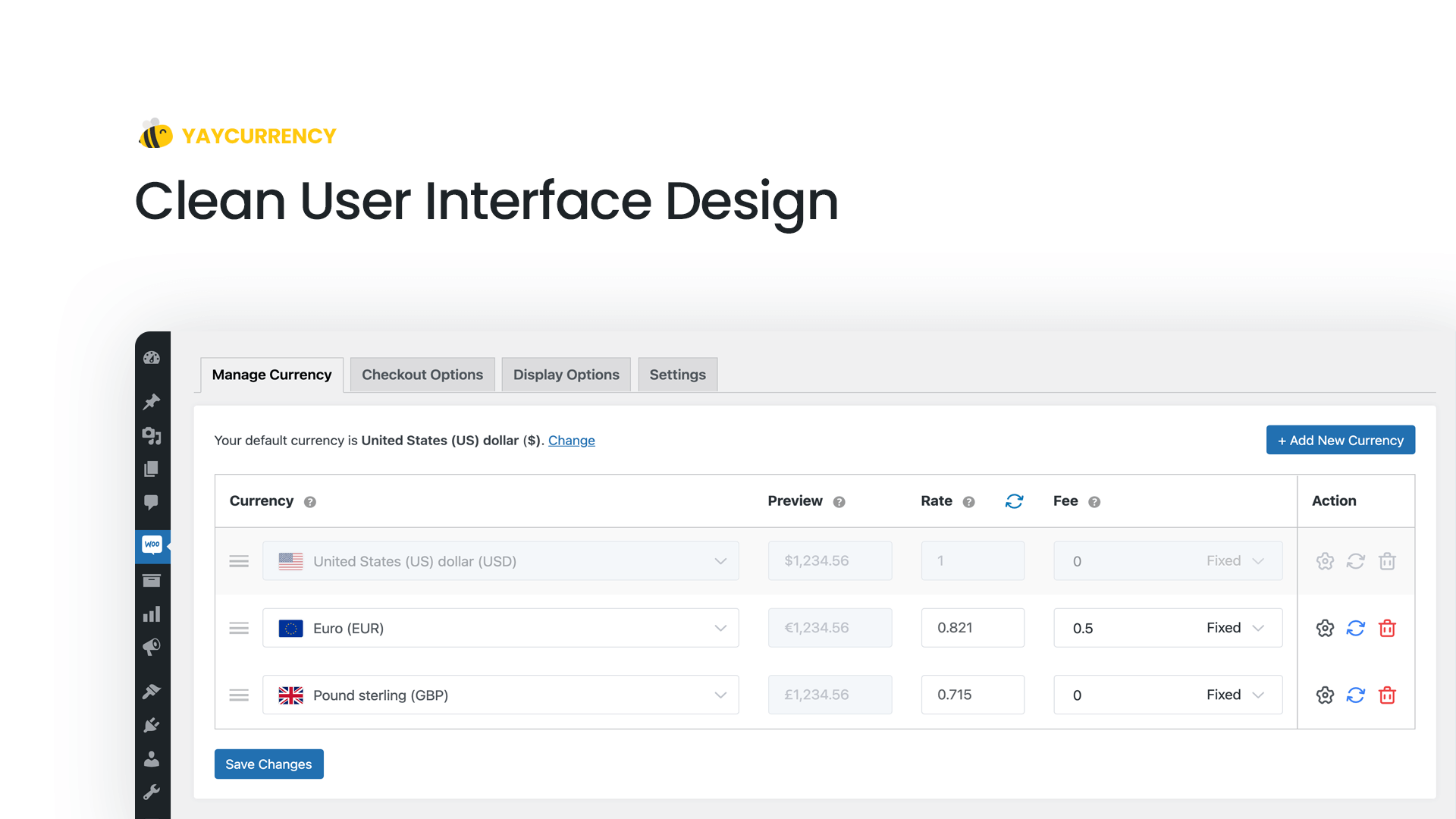This screenshot has height=819, width=1456.
Task: Expand the Euro Fee type dropdown
Action: (x=1237, y=627)
